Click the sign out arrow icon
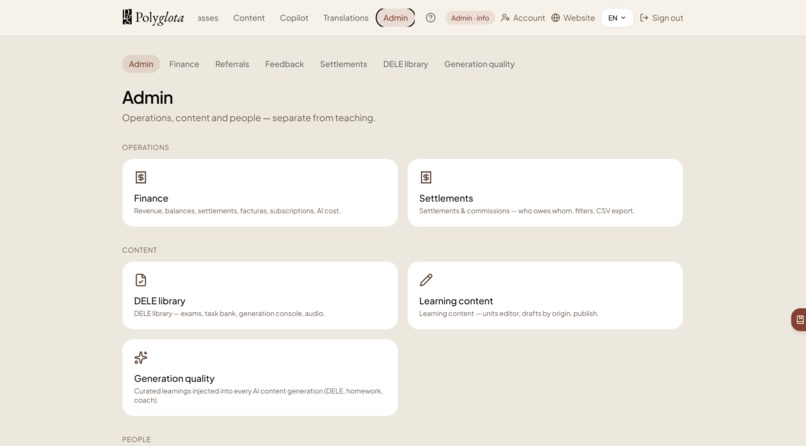Screen dimensions: 806x446 point(644,18)
